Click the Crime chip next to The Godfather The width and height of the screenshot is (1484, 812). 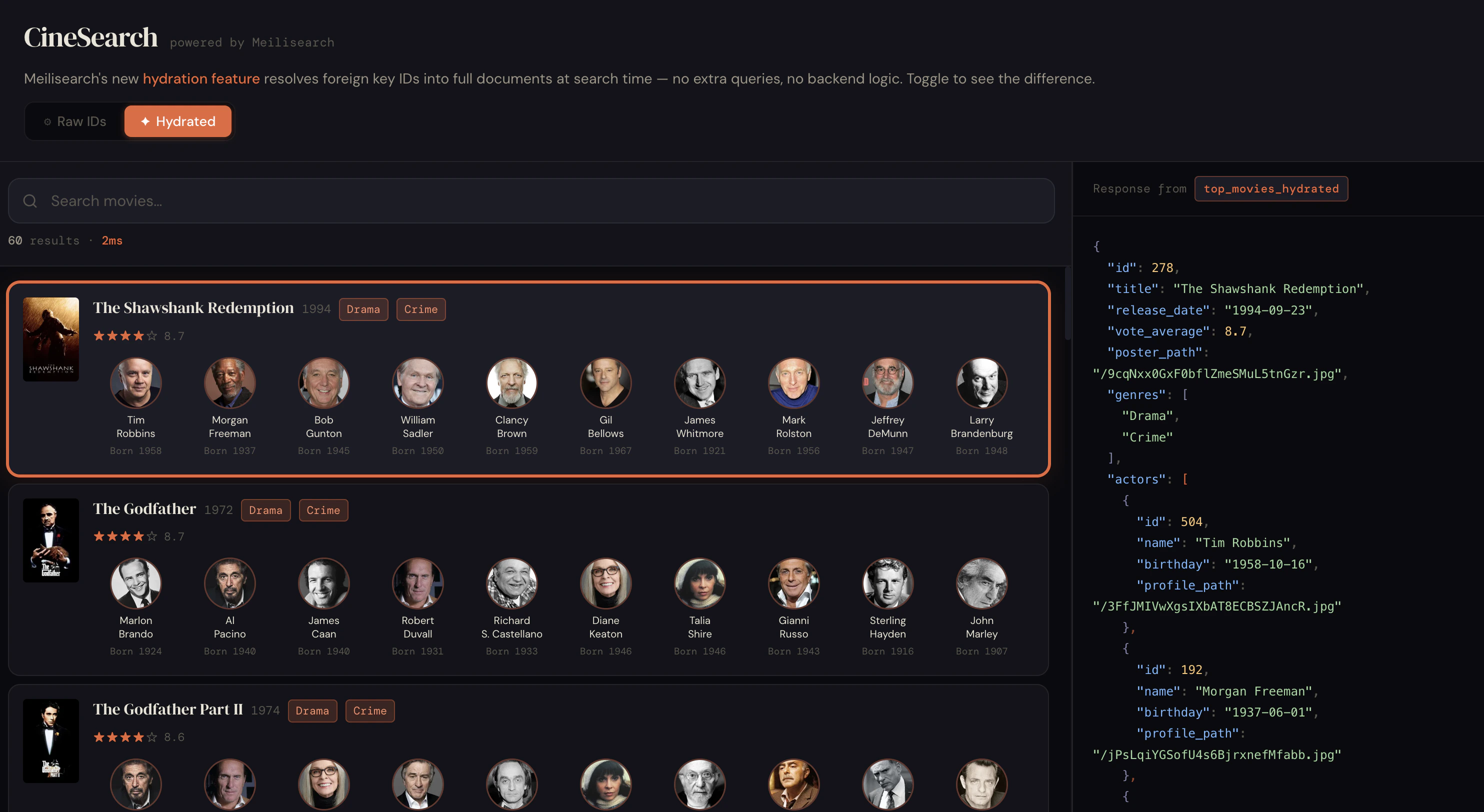click(323, 509)
